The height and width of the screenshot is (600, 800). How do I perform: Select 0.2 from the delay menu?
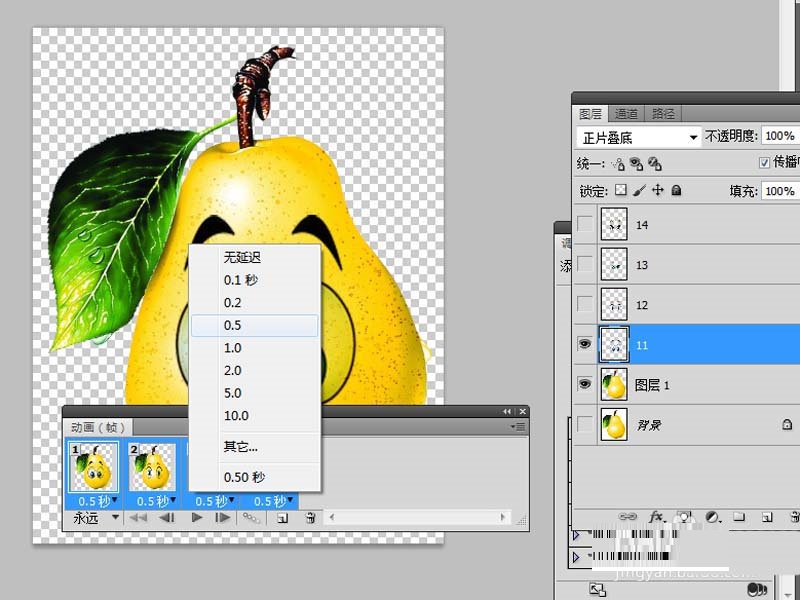tap(243, 302)
